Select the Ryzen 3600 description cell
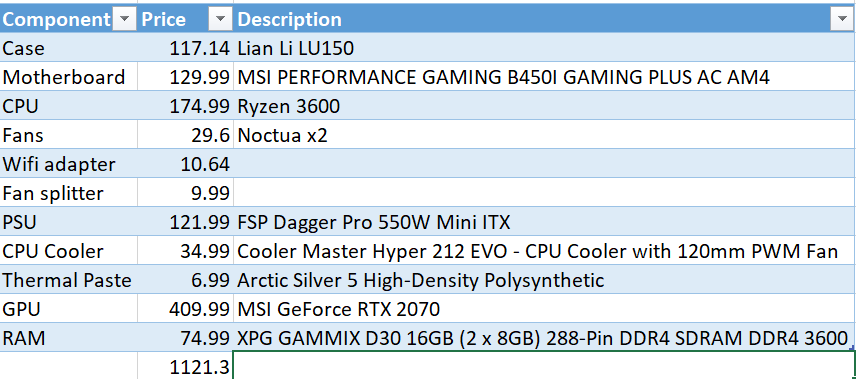Image resolution: width=856 pixels, height=379 pixels. (x=545, y=106)
